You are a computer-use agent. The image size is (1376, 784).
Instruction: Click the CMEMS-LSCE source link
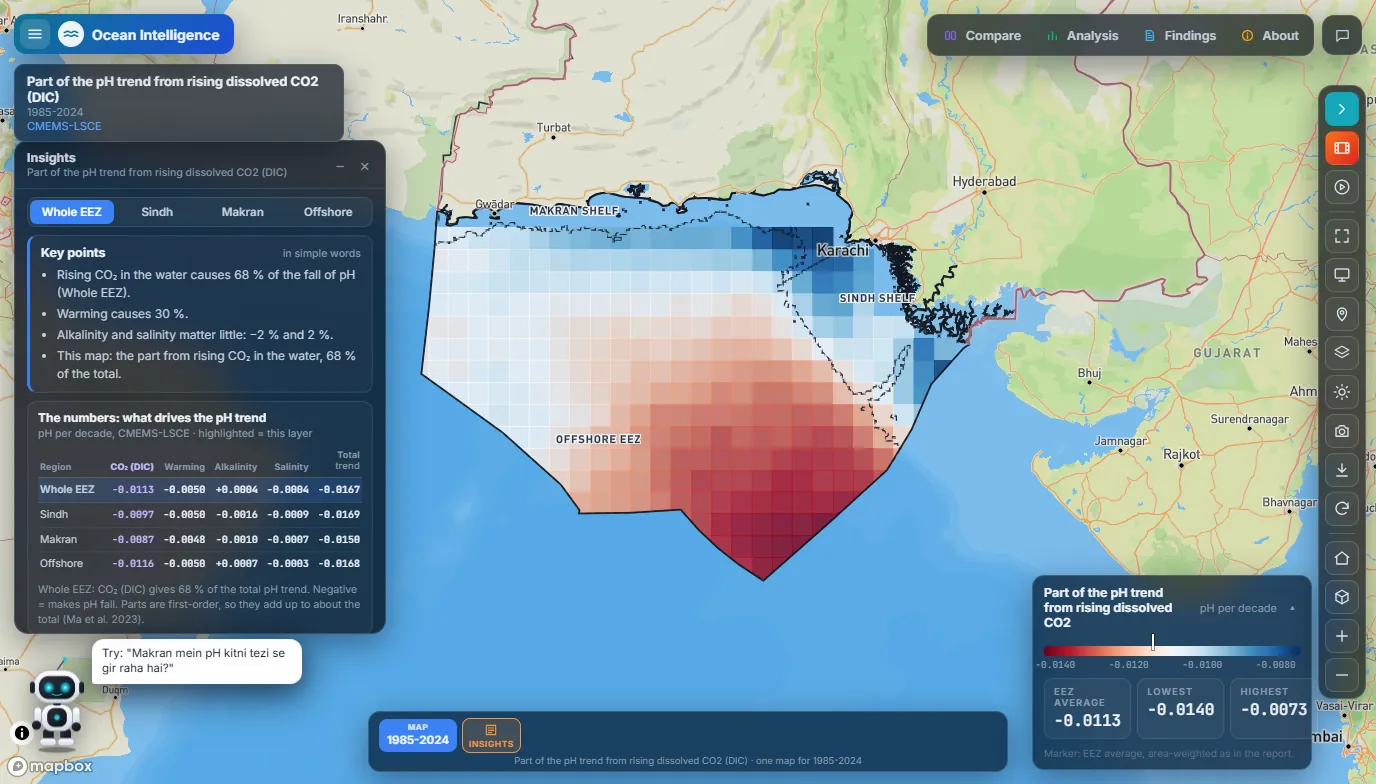pyautogui.click(x=64, y=126)
